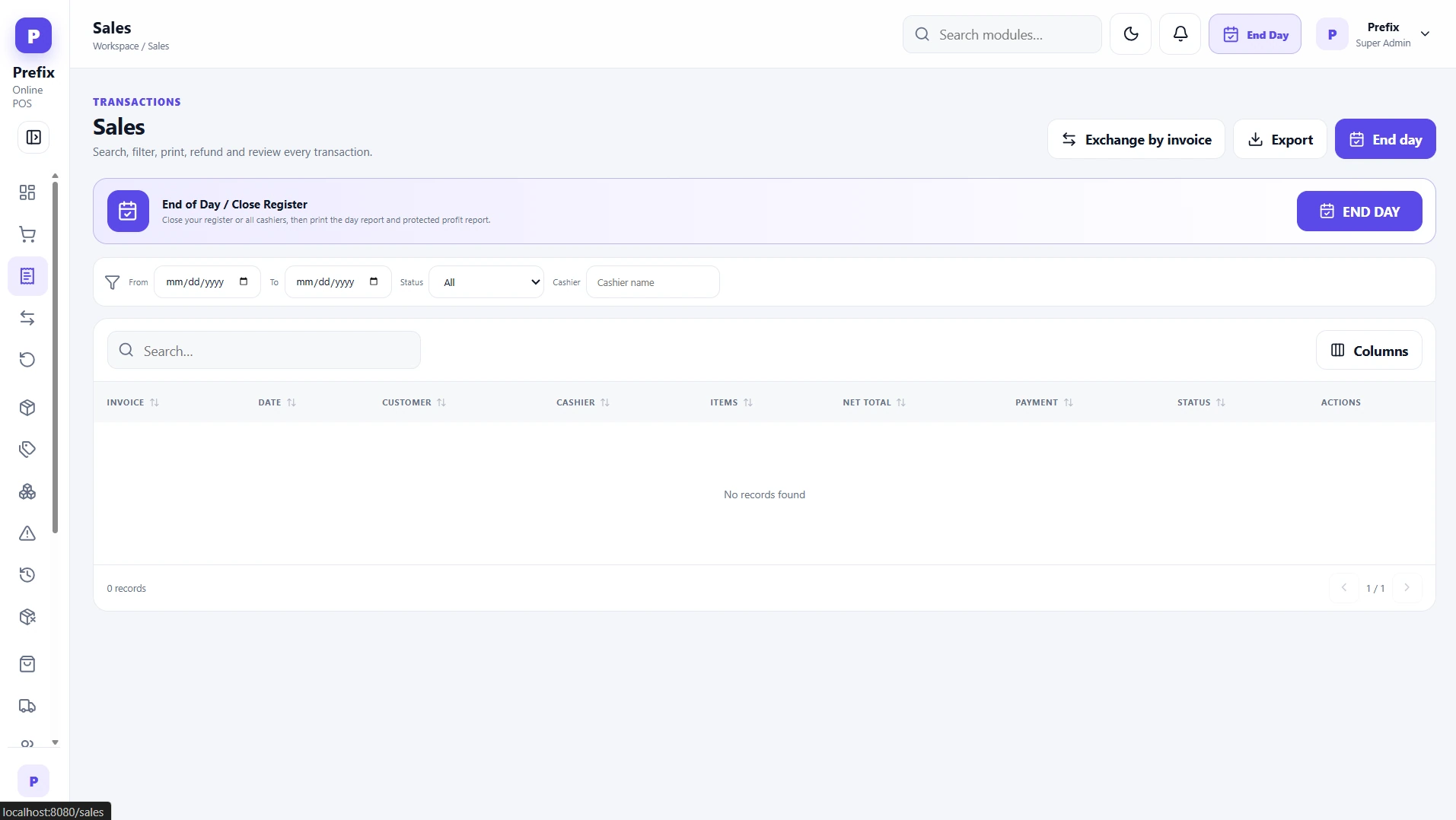Screen dimensions: 1456x820
Task: Click the End Day button in top bar
Action: (x=1254, y=34)
